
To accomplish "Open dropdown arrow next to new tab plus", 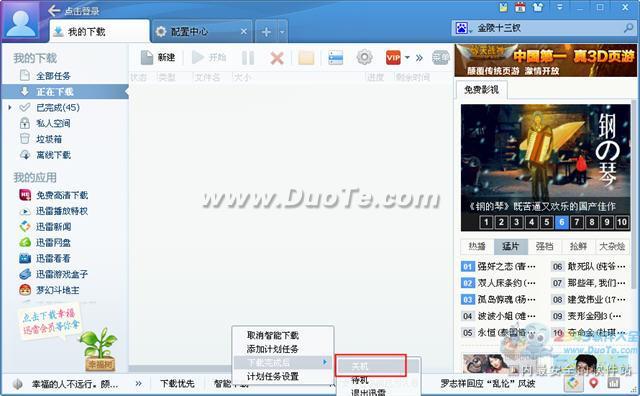I will tap(282, 32).
